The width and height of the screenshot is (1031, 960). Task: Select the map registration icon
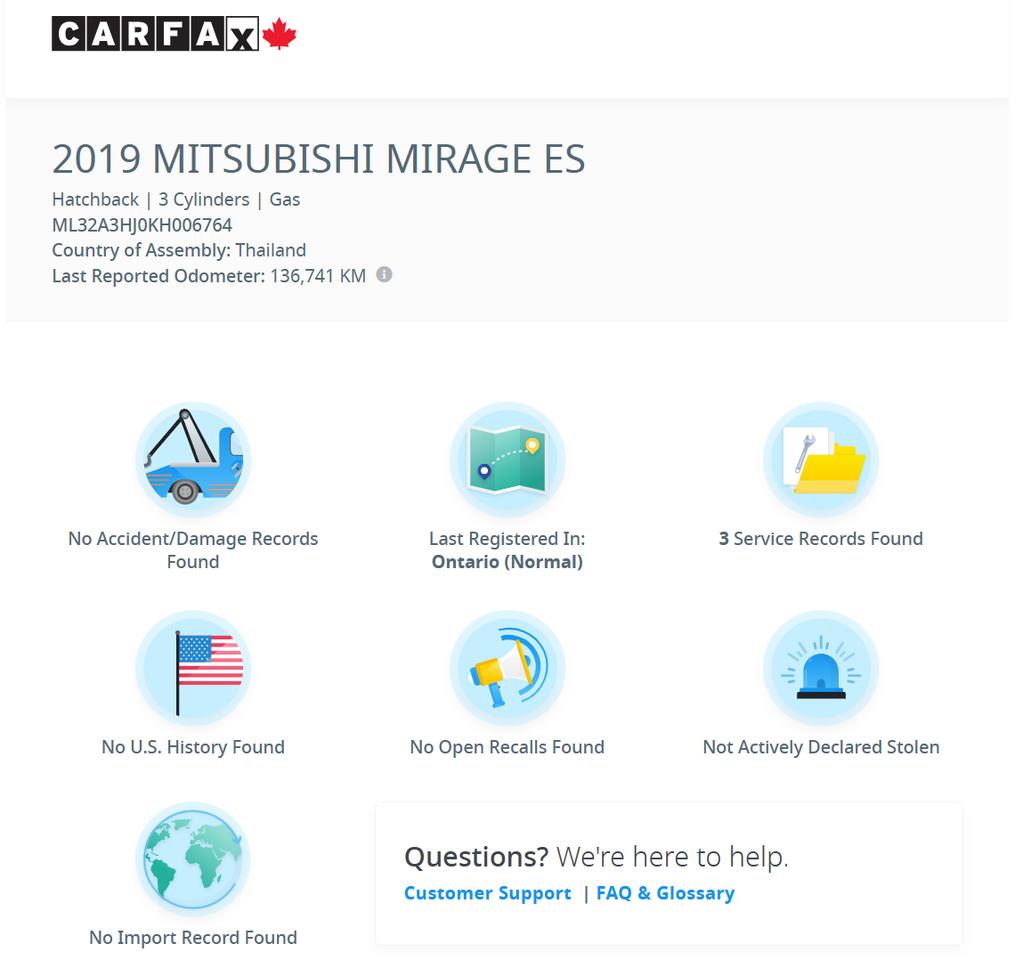pos(507,460)
